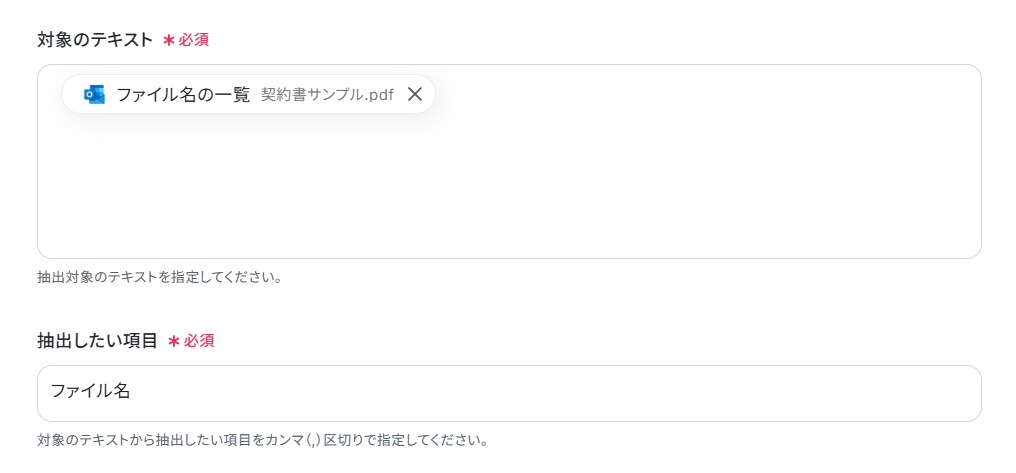Screen dimensions: 1016x473
Task: Click the 契約書サンプル.pdf value text in the chip
Action: coord(327,95)
